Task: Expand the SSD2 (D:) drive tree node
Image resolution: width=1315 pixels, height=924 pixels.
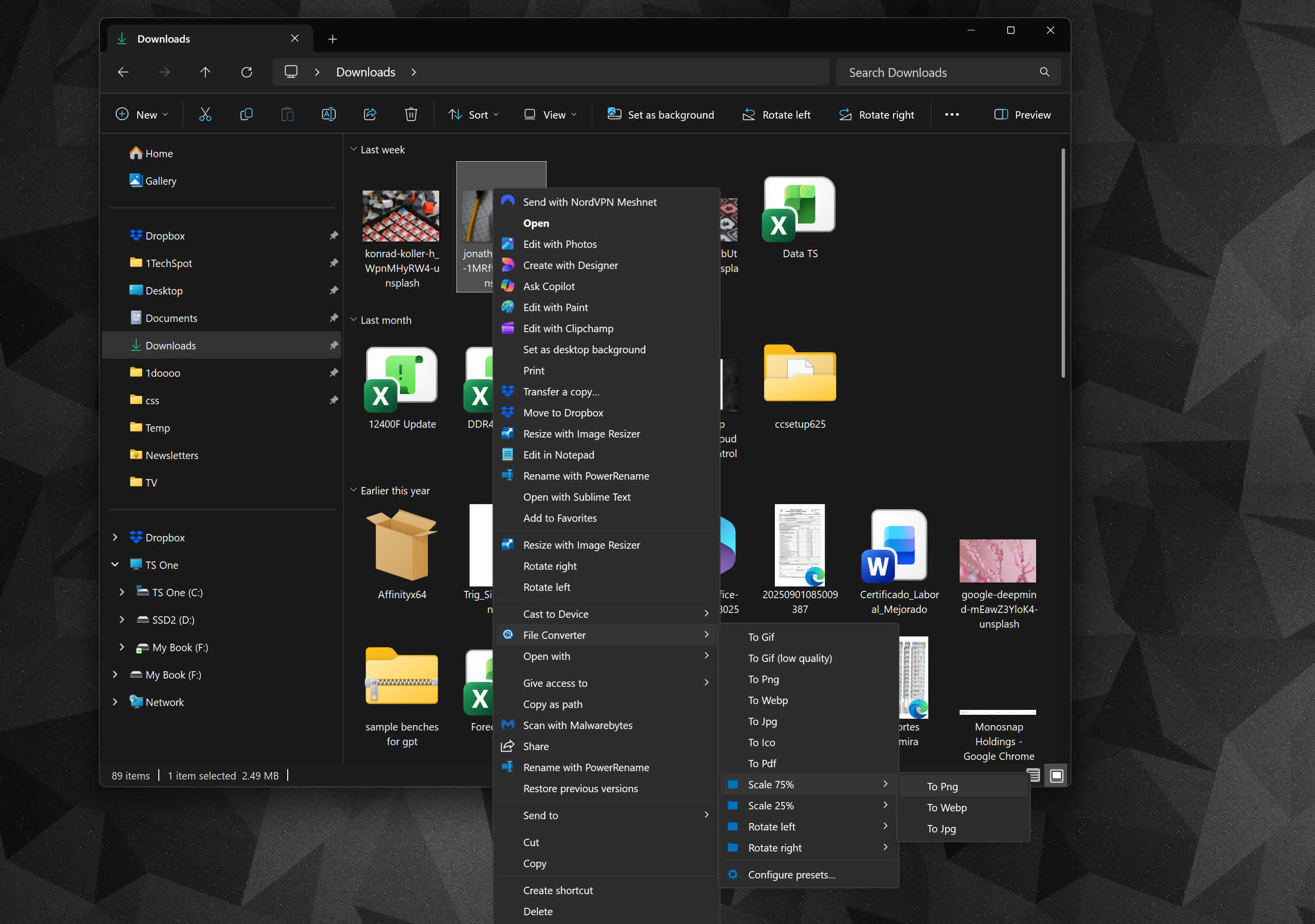Action: pos(122,619)
